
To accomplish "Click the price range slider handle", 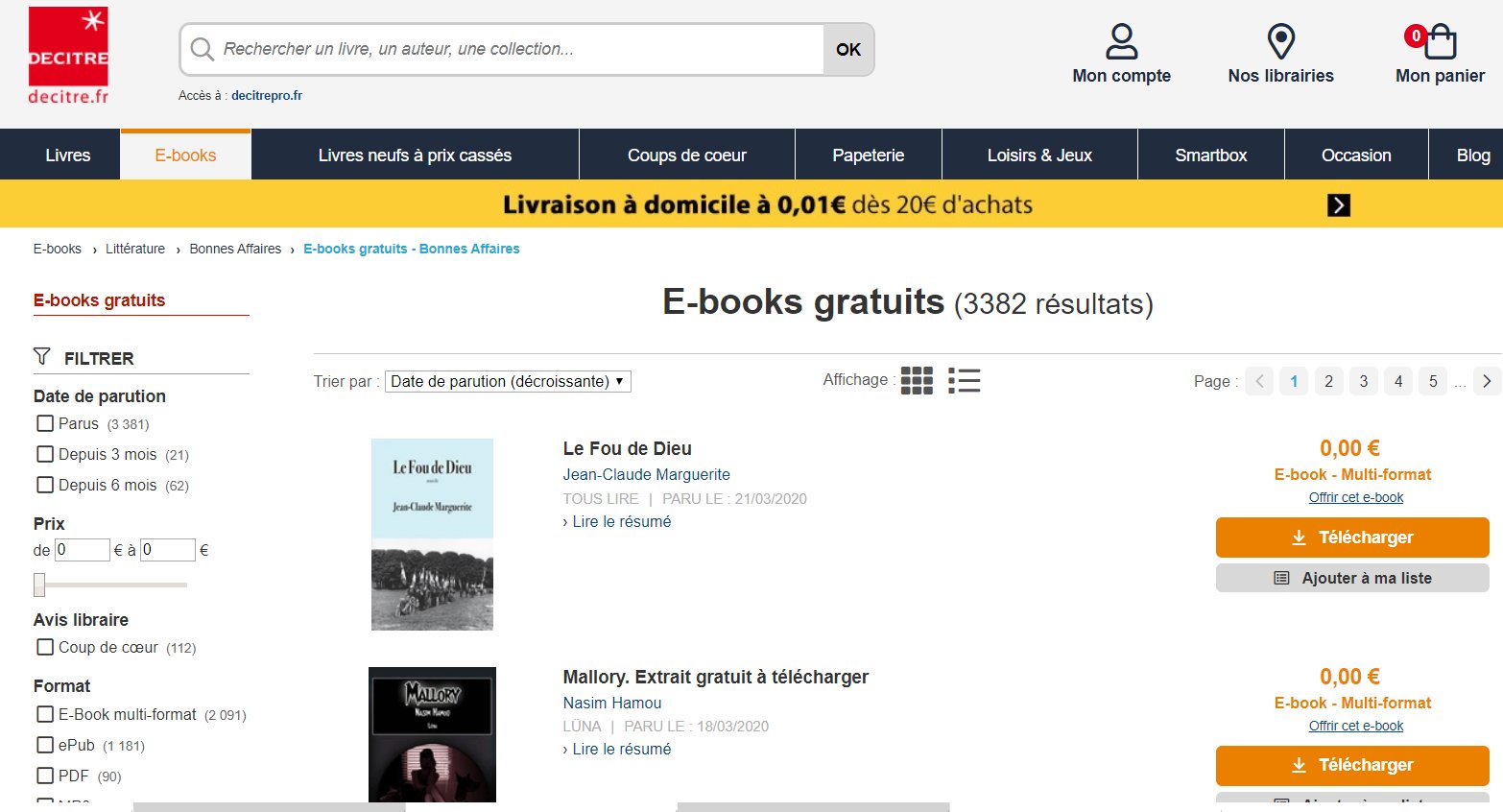I will (x=39, y=585).
